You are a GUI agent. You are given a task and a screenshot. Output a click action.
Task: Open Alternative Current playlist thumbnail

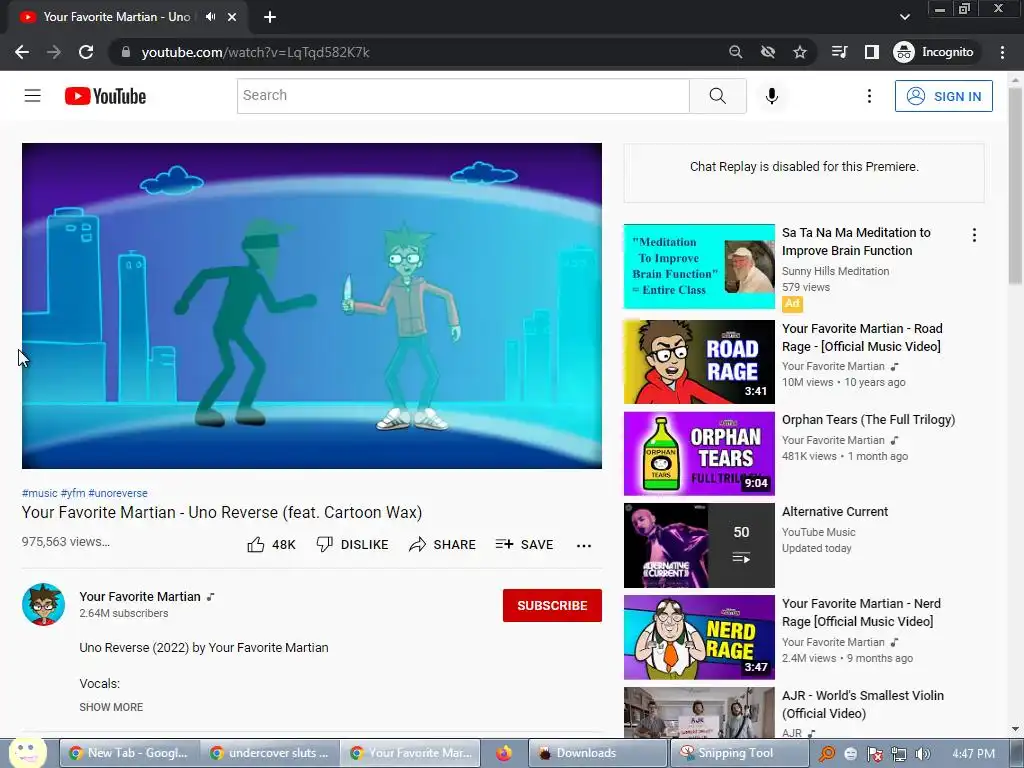tap(699, 545)
